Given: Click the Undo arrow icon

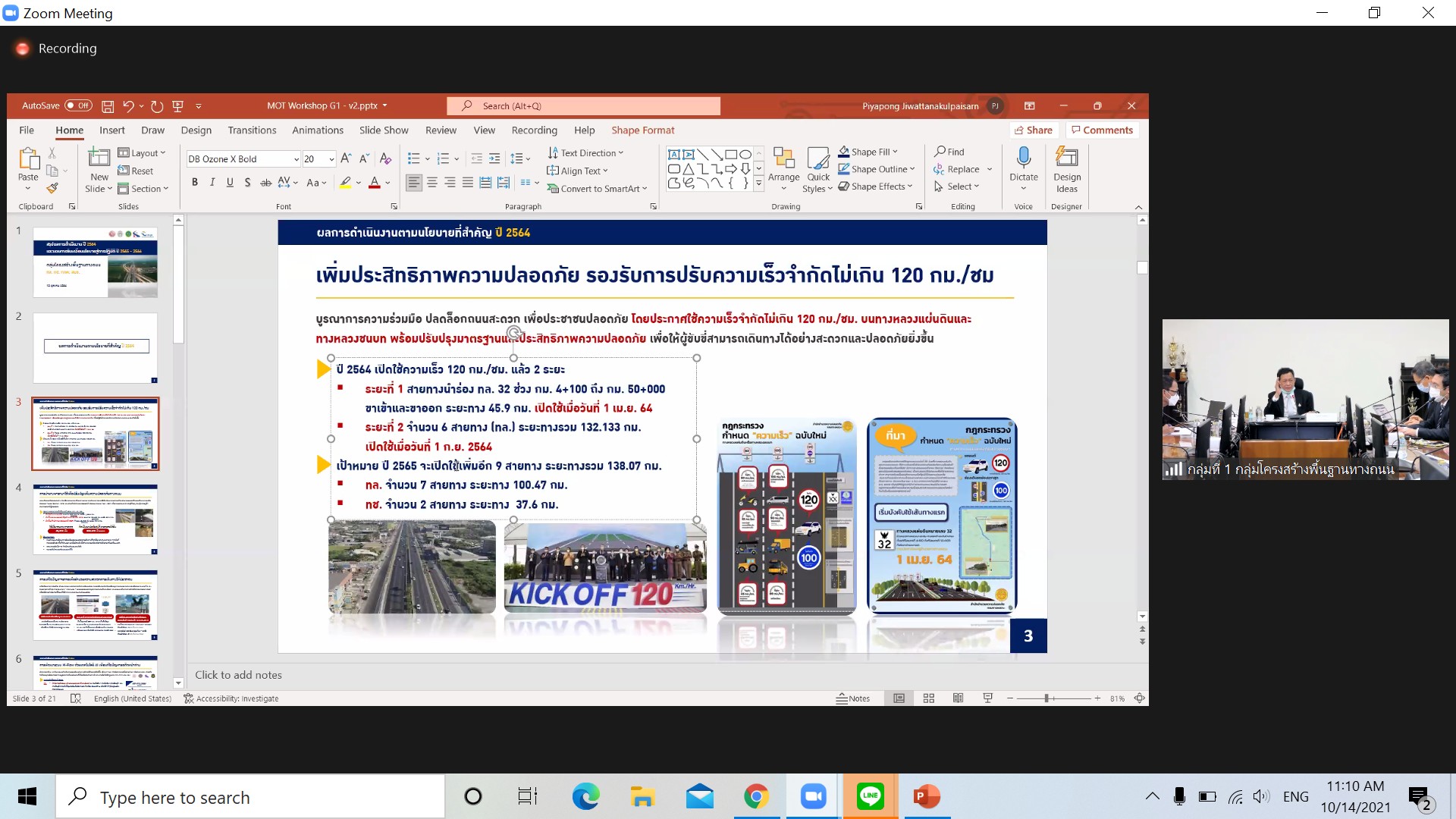Looking at the screenshot, I should pos(128,106).
